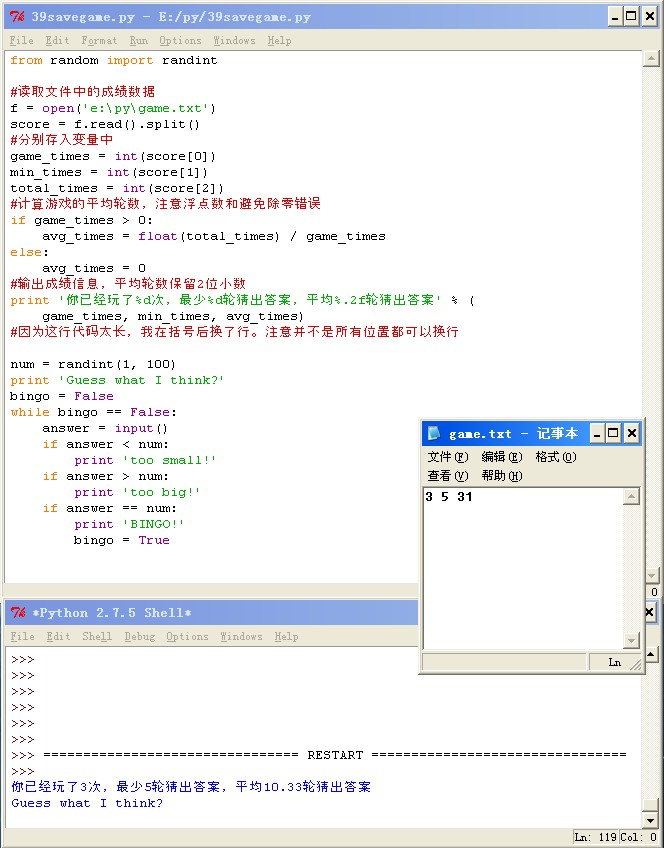Screen dimensions: 664x848
Task: Click the Notepad scrollbar down arrow
Action: point(631,641)
